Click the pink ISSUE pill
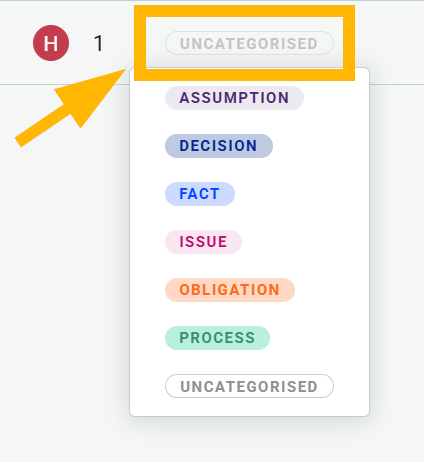The height and width of the screenshot is (462, 424). 203,242
